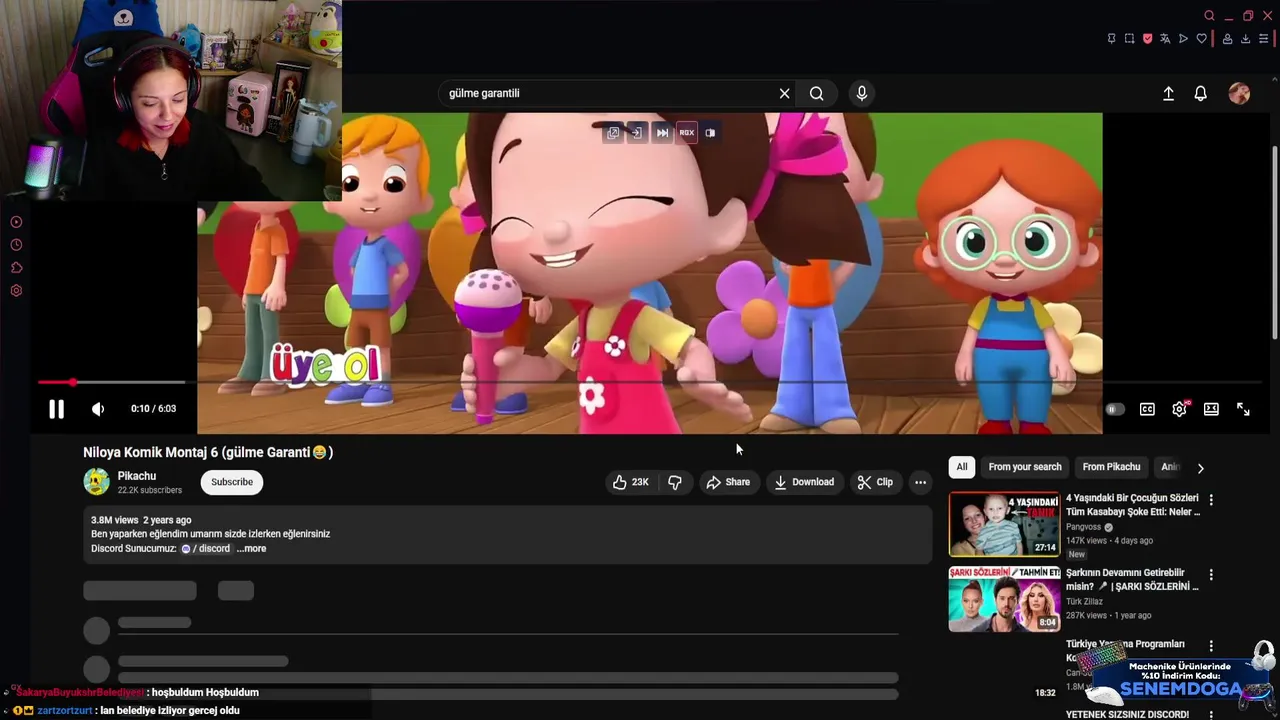Open the snapshot selection tool icon
Viewport: 1280px width, 720px height.
[1129, 39]
